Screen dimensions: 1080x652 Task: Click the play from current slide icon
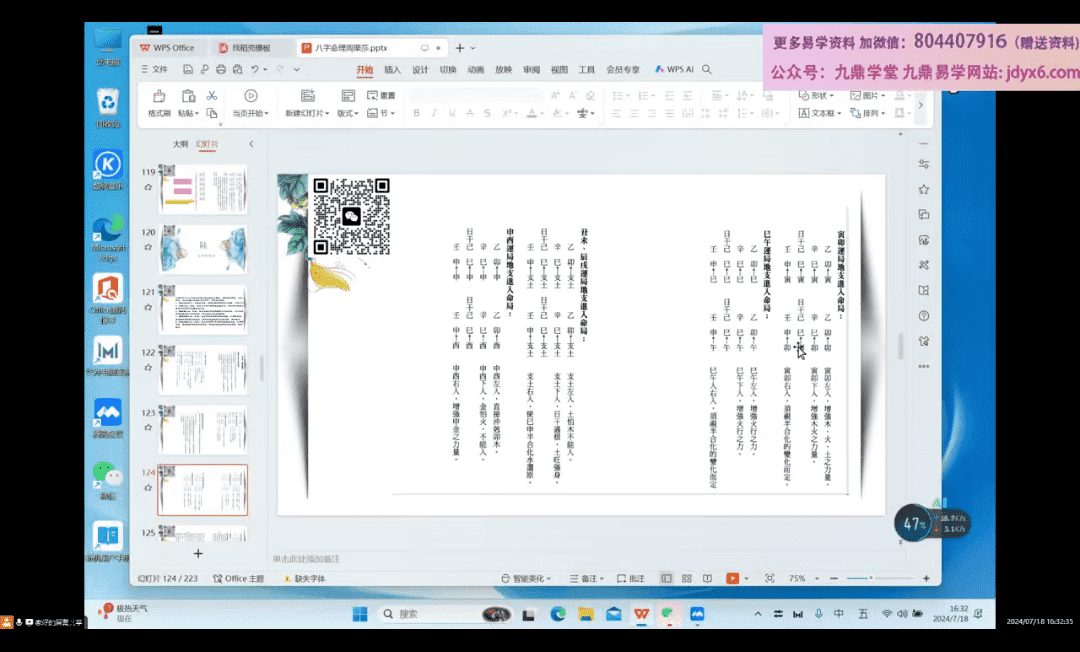click(250, 96)
